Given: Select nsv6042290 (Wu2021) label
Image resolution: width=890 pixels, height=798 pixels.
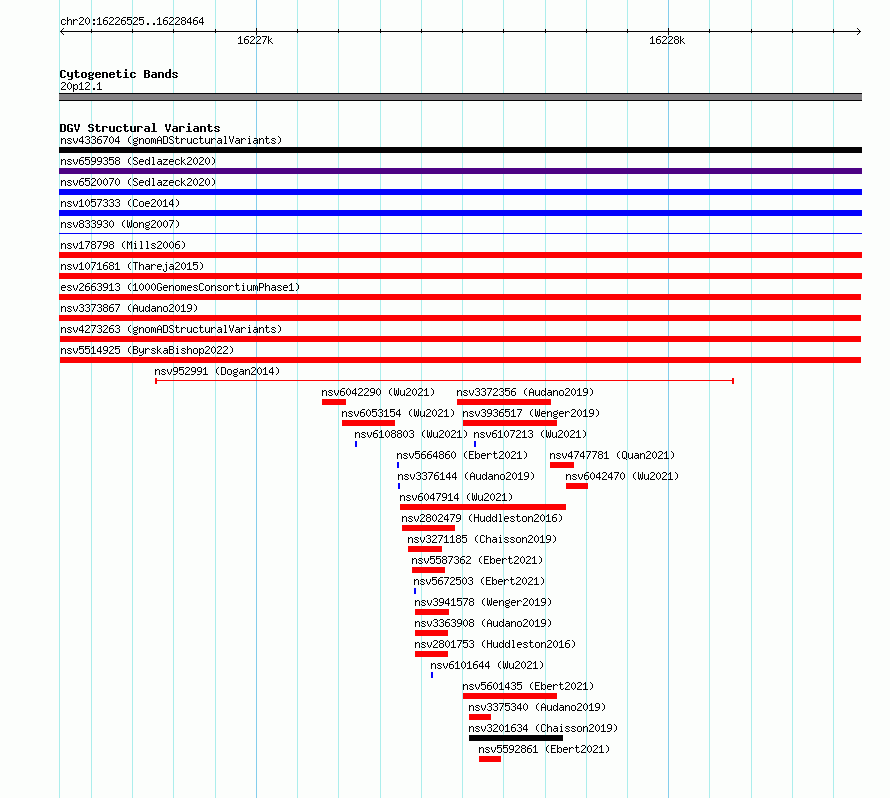Looking at the screenshot, I should (x=378, y=392).
